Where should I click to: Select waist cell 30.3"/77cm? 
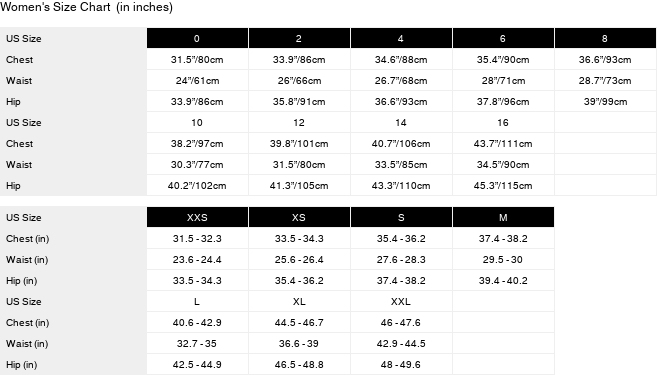[197, 164]
